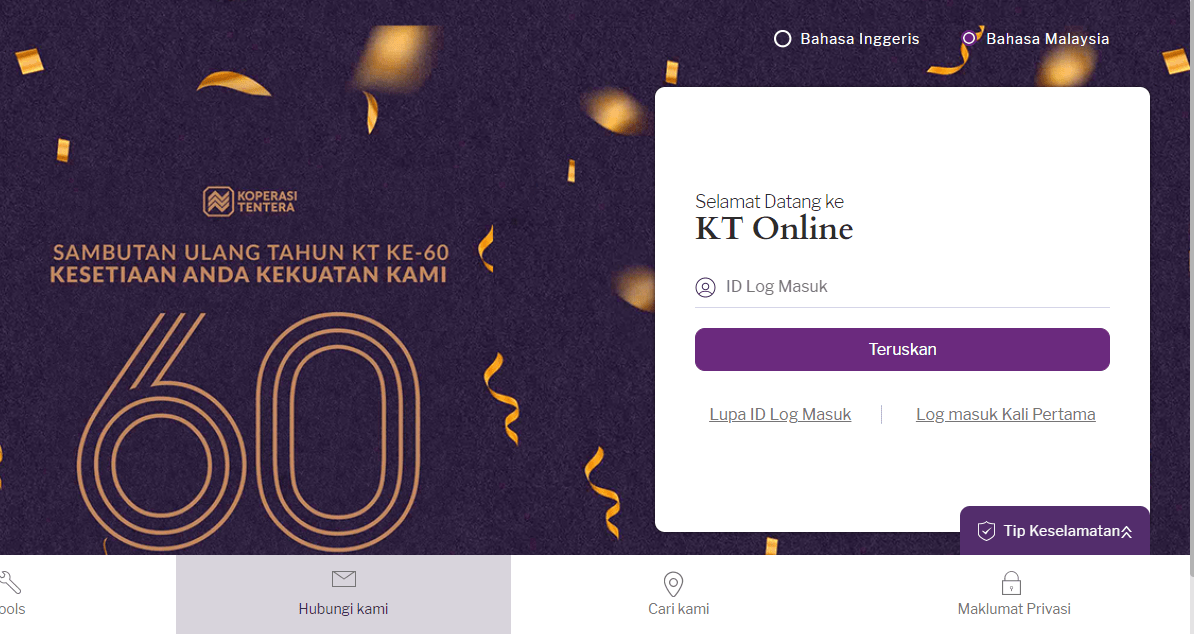1194x634 pixels.
Task: Click the shield icon beside Tip Keselamatan
Action: [x=986, y=531]
